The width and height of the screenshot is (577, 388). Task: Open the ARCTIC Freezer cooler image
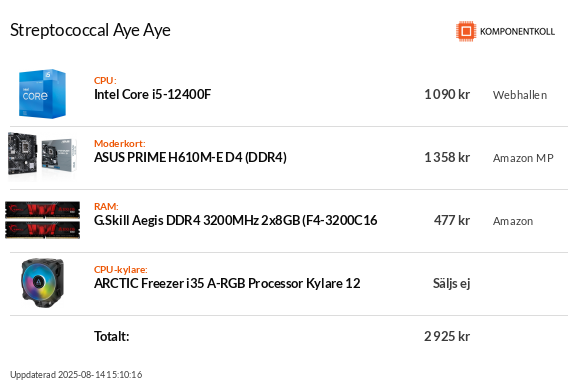42,283
